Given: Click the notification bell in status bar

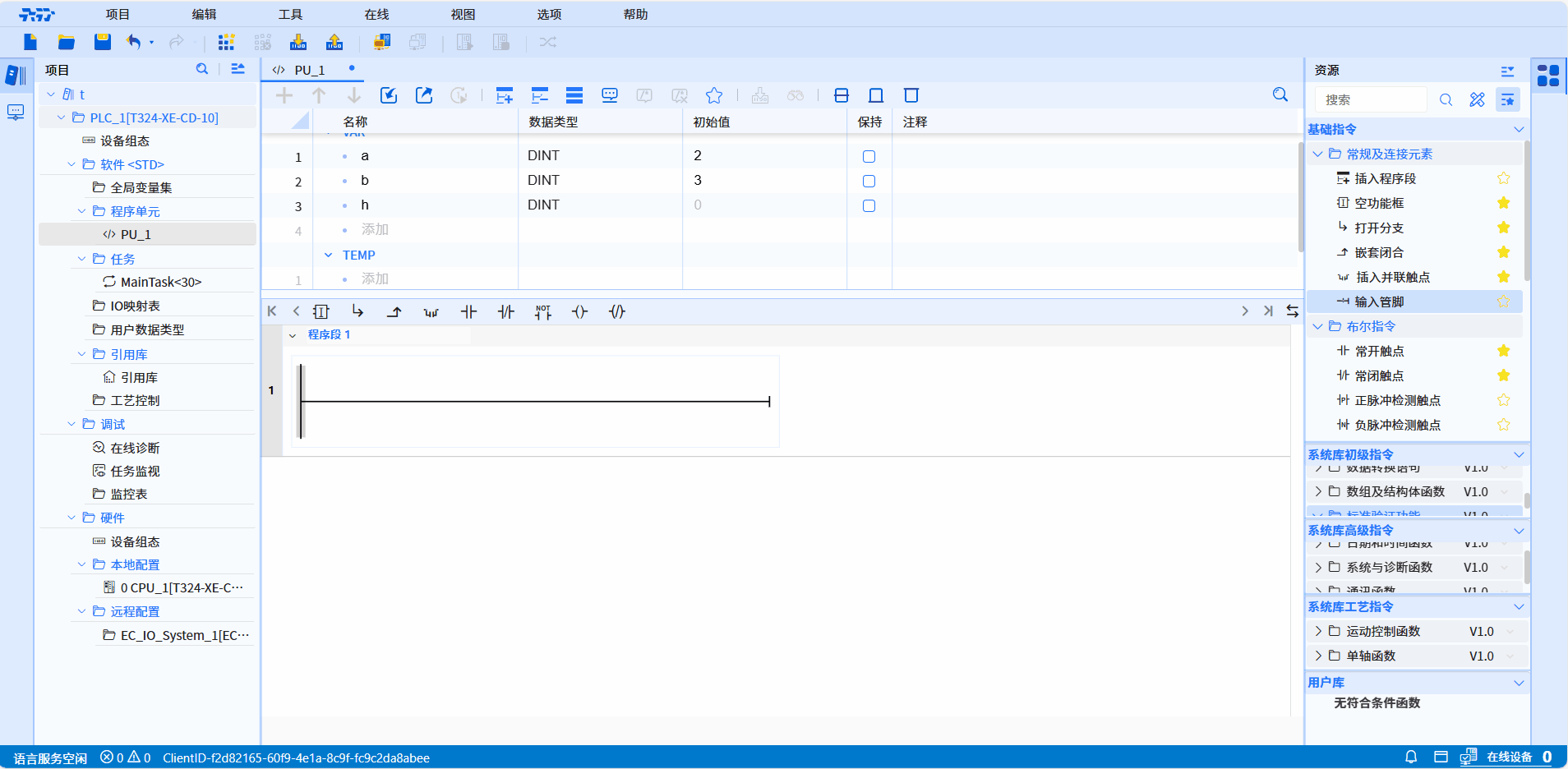Looking at the screenshot, I should [x=1411, y=757].
